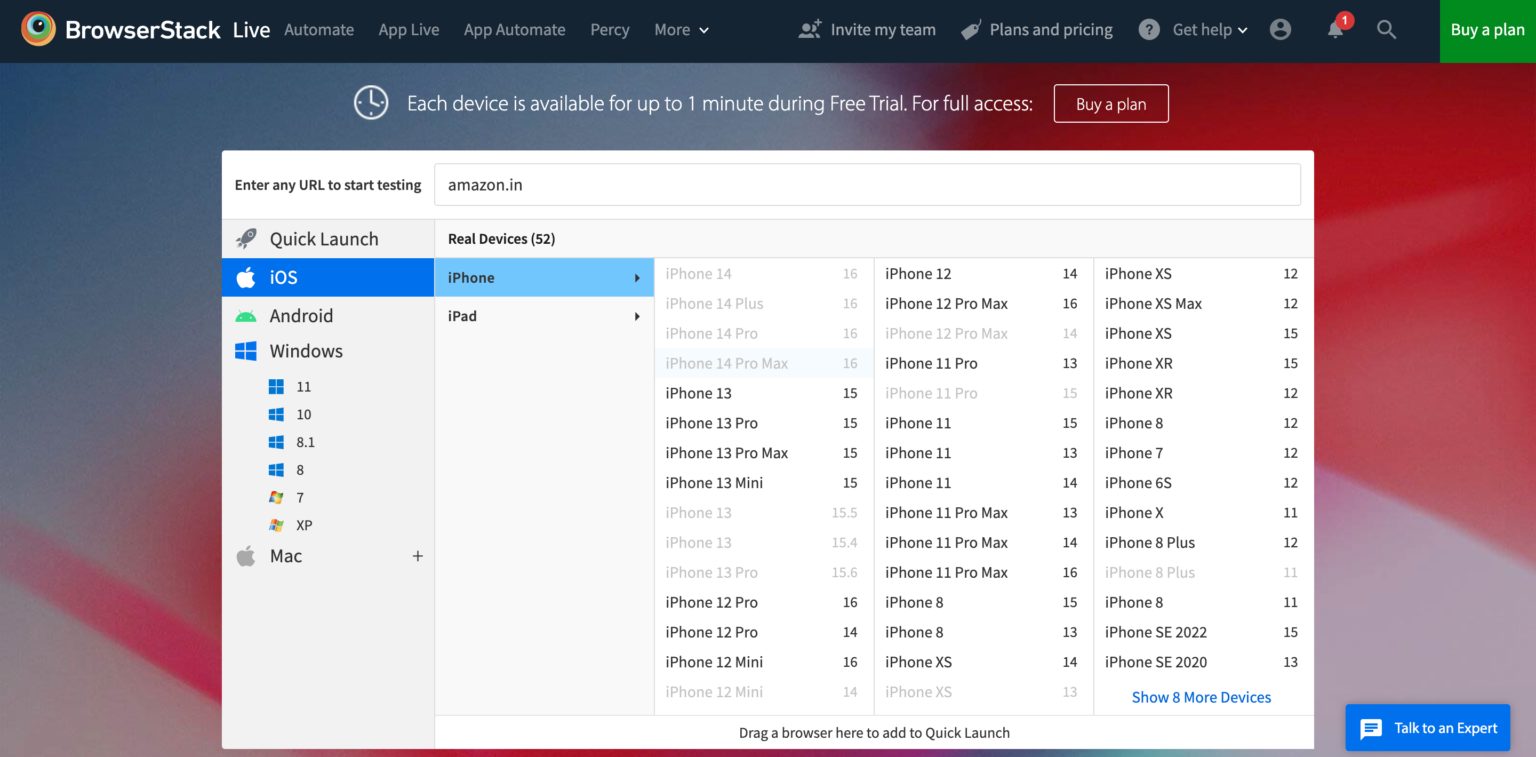Click the Get help question mark icon
The image size is (1536, 757).
coord(1148,29)
